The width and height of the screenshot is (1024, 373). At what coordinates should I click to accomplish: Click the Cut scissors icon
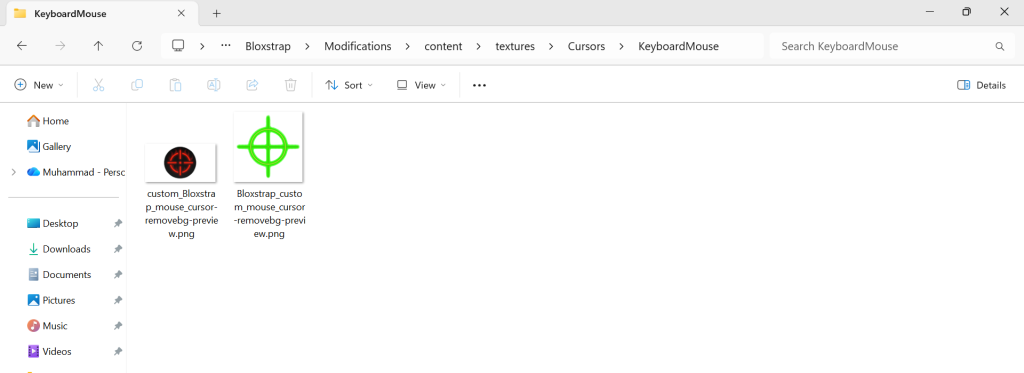pyautogui.click(x=99, y=85)
